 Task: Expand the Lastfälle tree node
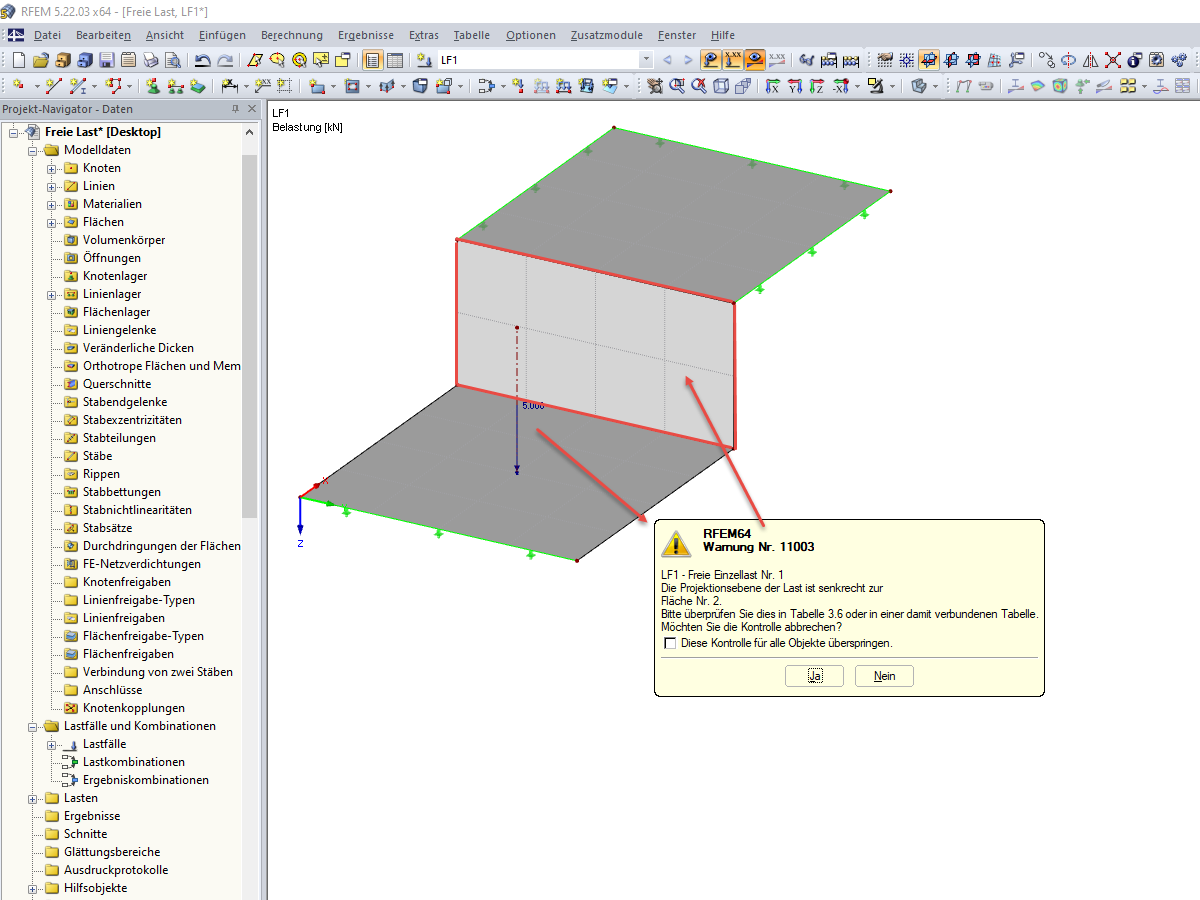click(x=49, y=743)
